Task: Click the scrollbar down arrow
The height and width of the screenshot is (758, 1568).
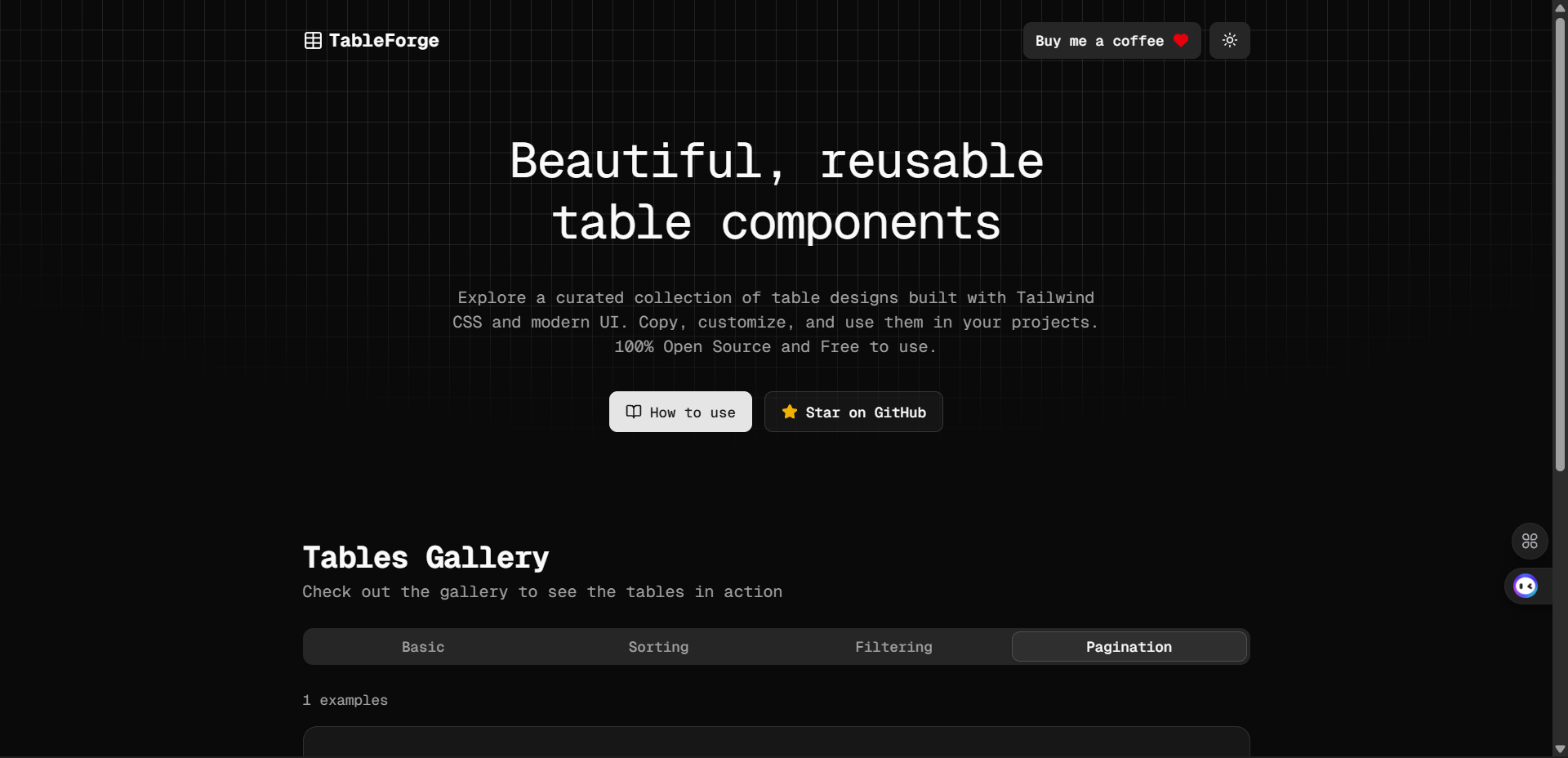Action: pyautogui.click(x=1560, y=749)
